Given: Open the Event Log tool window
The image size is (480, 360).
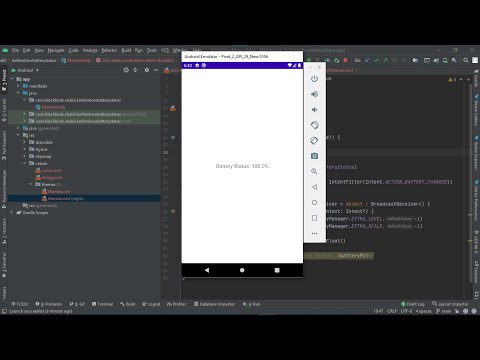Looking at the screenshot, I should [413, 304].
